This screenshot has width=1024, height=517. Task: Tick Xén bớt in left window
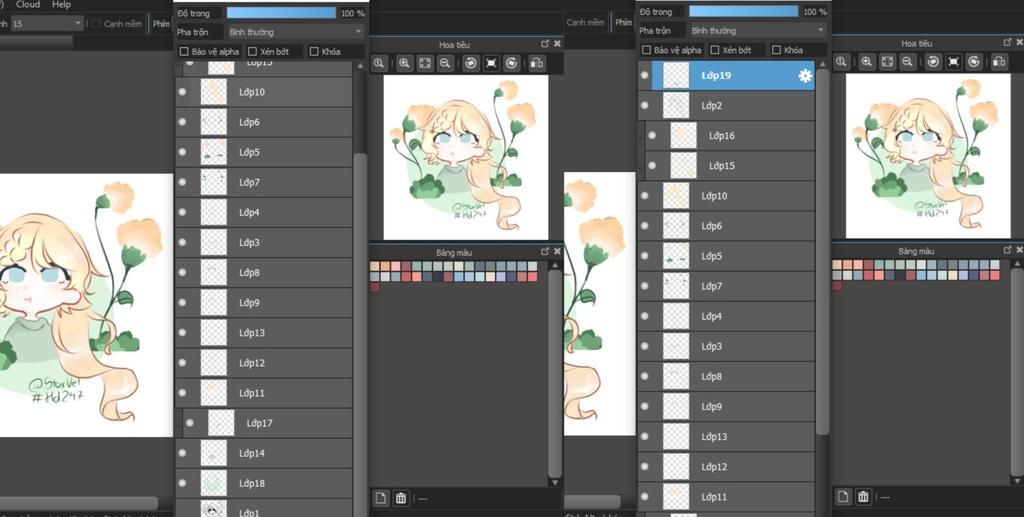point(253,52)
